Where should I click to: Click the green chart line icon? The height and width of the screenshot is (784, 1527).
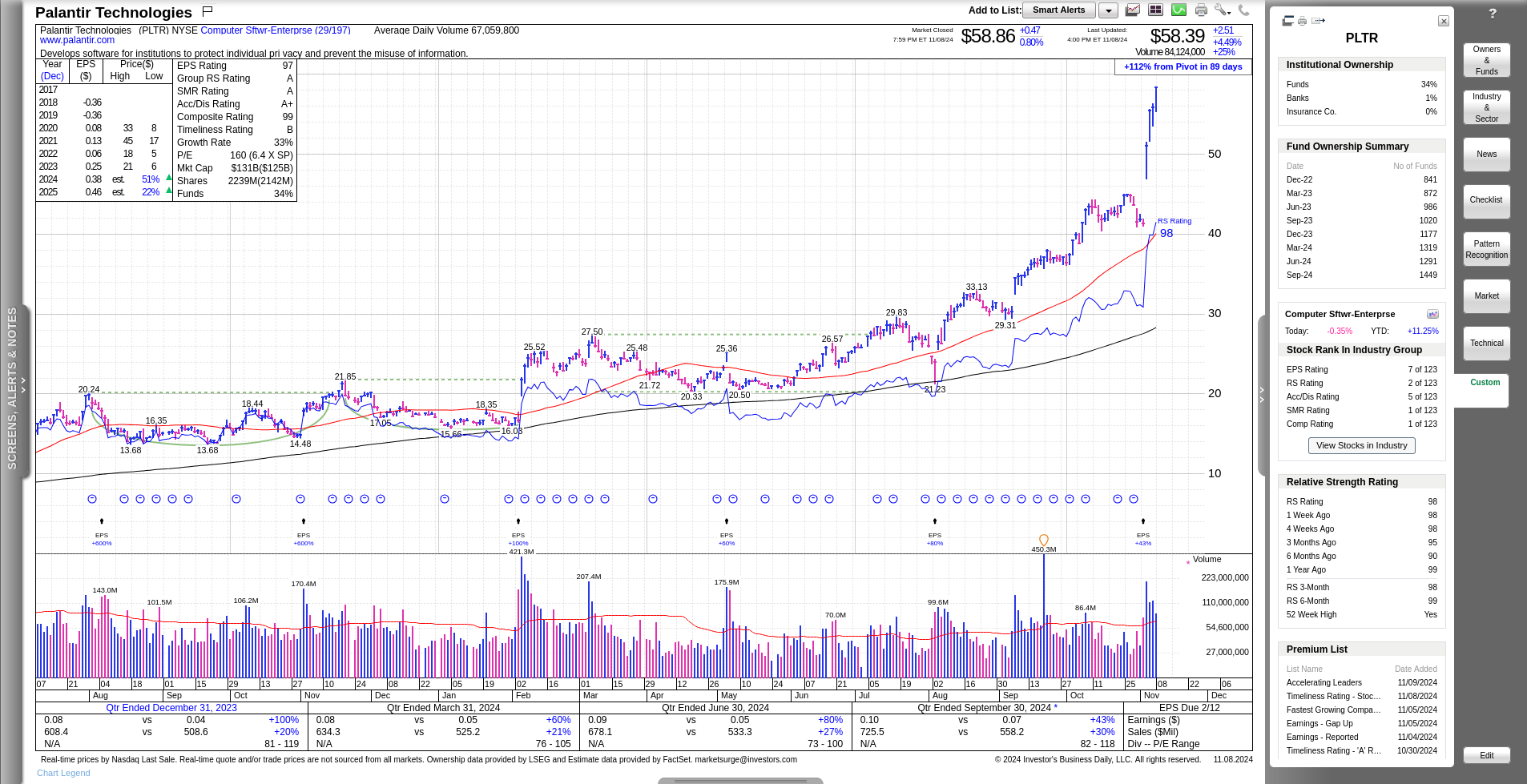[x=1178, y=10]
